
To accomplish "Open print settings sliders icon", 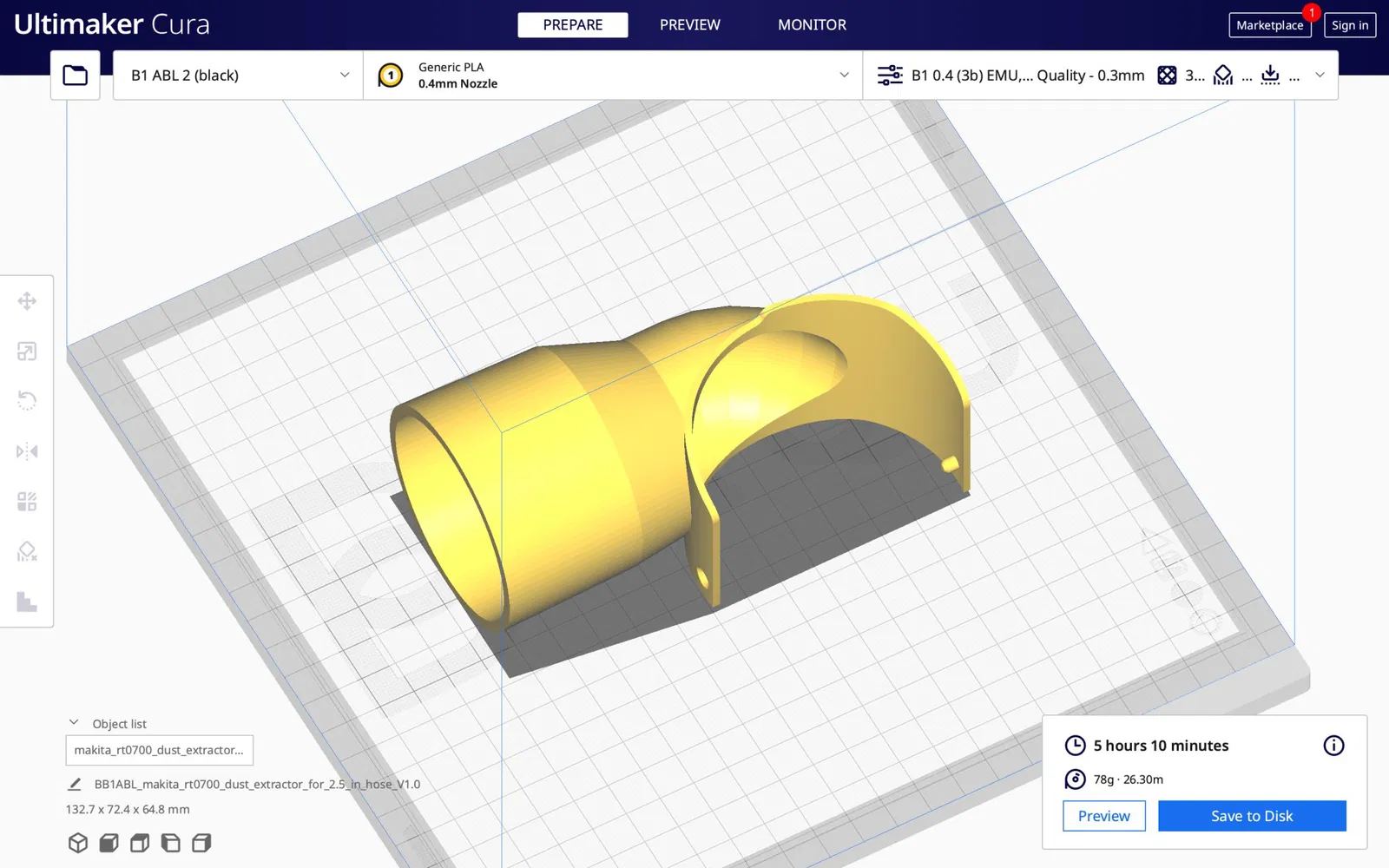I will coord(890,76).
